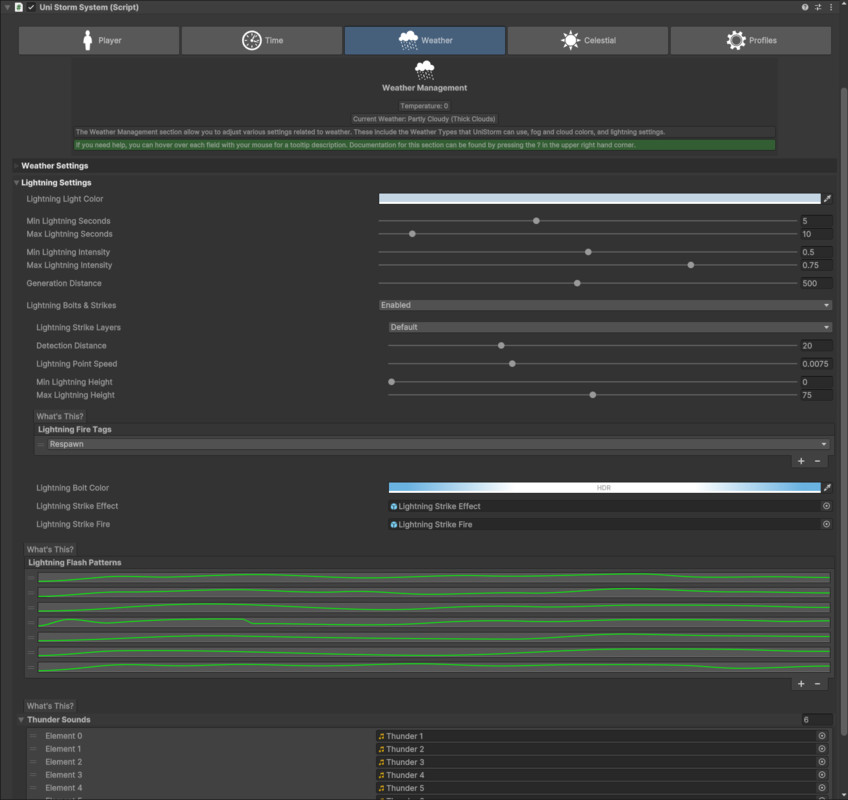Click the Min Lightning Intensity slider handle
Viewport: 848px width, 800px height.
(588, 252)
